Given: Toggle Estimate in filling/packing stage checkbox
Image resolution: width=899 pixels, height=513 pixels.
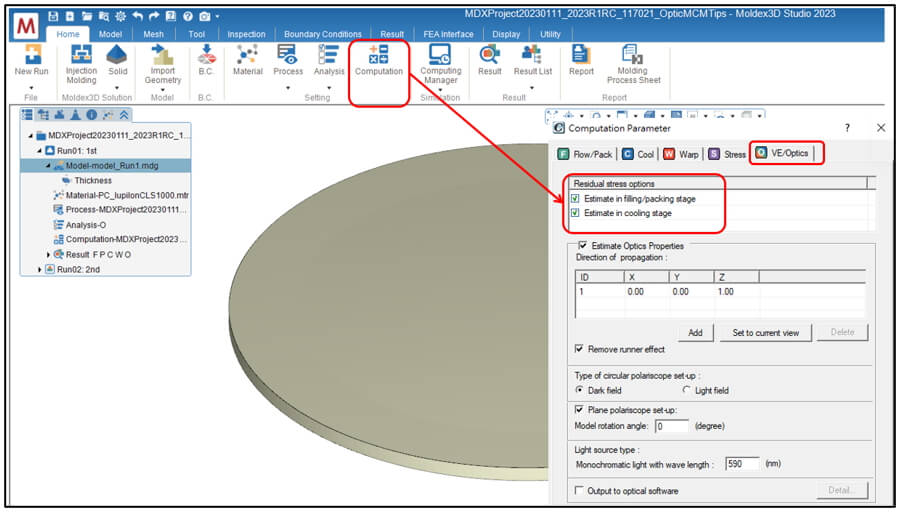Looking at the screenshot, I should (575, 199).
